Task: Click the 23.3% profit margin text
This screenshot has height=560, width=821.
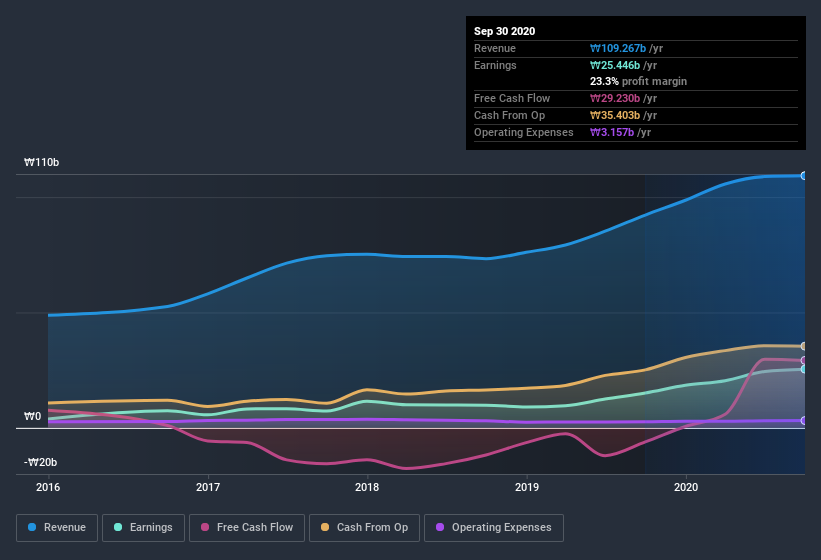Action: pos(638,81)
